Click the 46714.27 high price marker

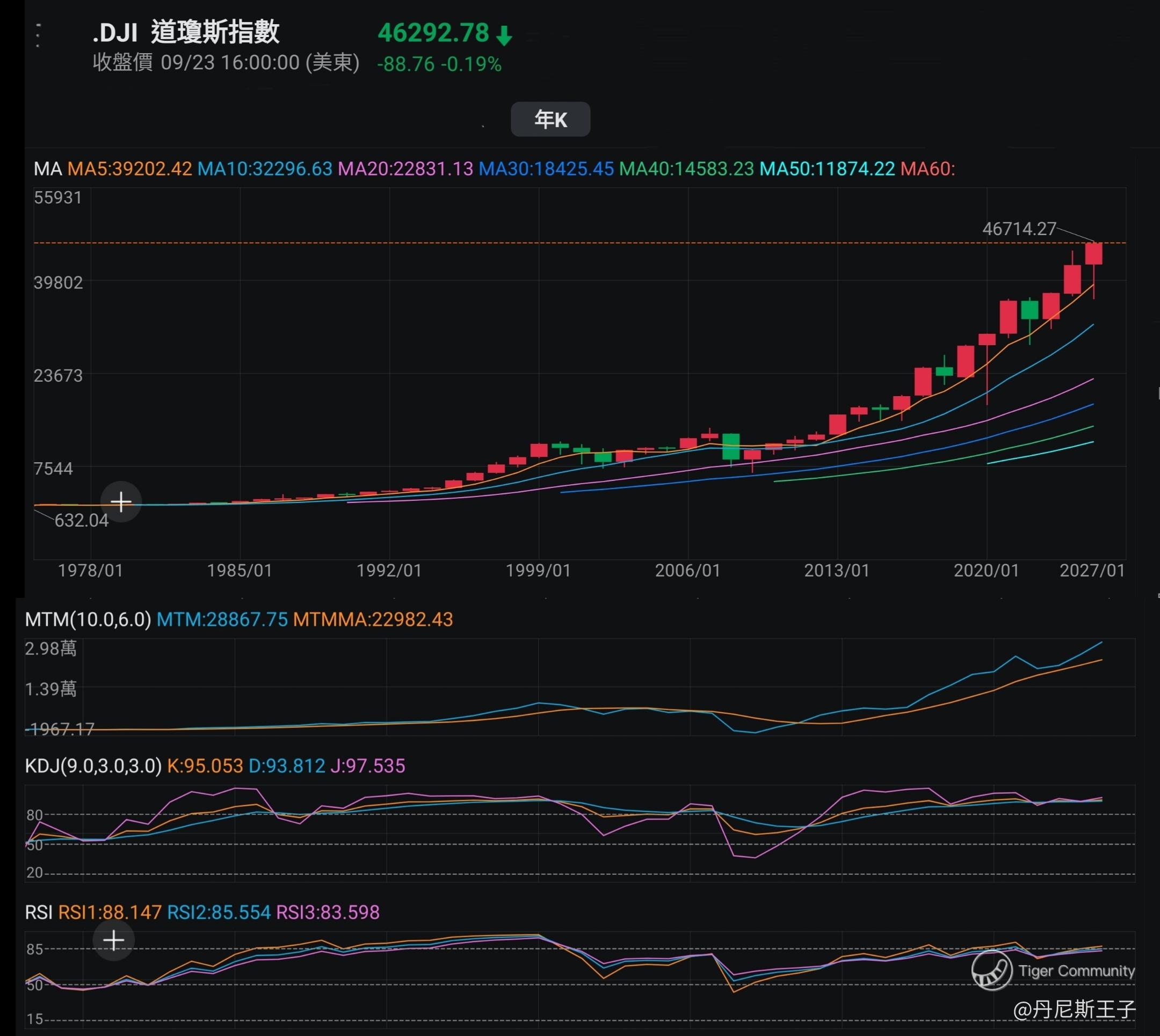pos(1019,229)
